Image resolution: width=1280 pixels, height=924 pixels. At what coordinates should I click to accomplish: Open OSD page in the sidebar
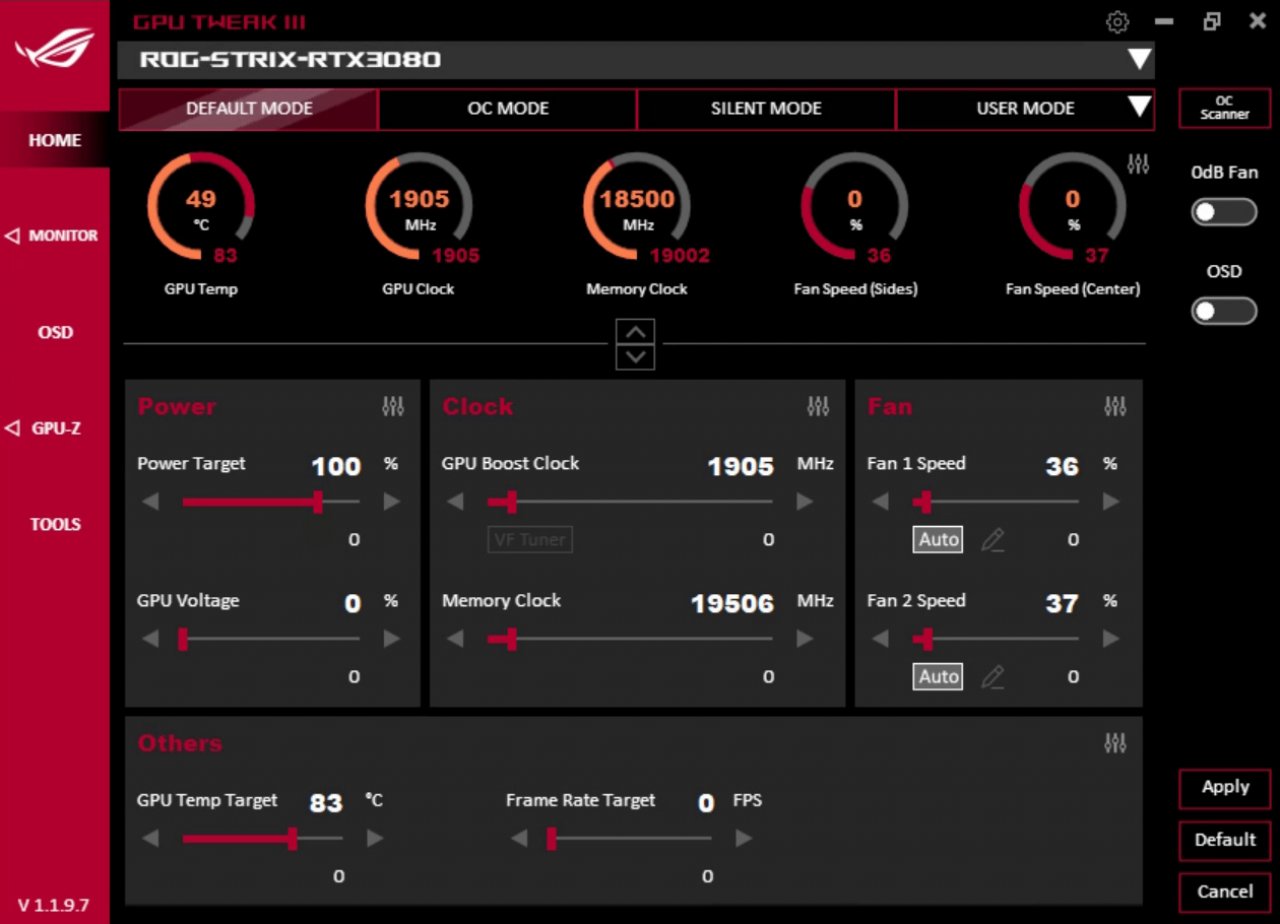click(54, 333)
